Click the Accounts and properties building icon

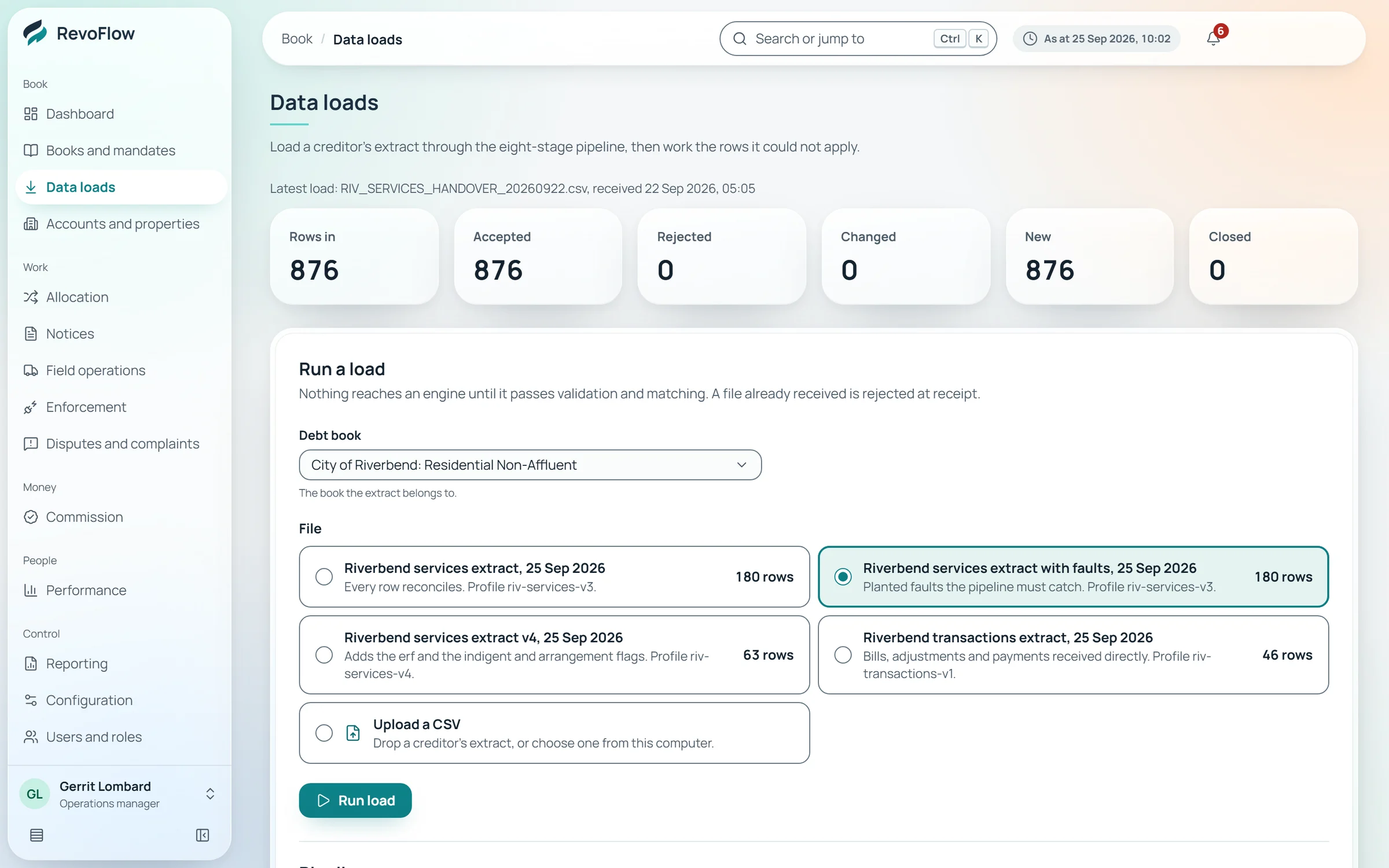[31, 224]
